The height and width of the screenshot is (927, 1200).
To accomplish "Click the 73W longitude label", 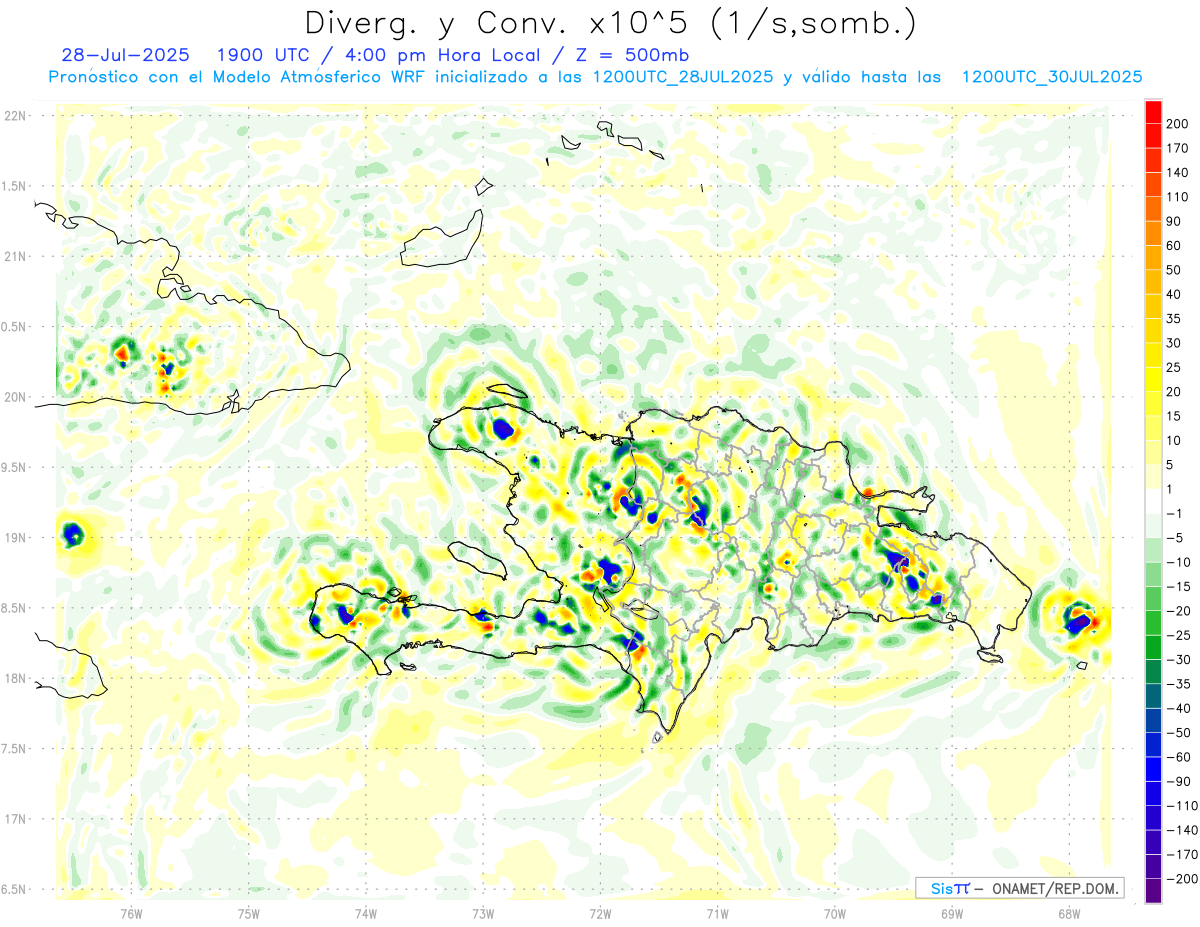I will 483,913.
